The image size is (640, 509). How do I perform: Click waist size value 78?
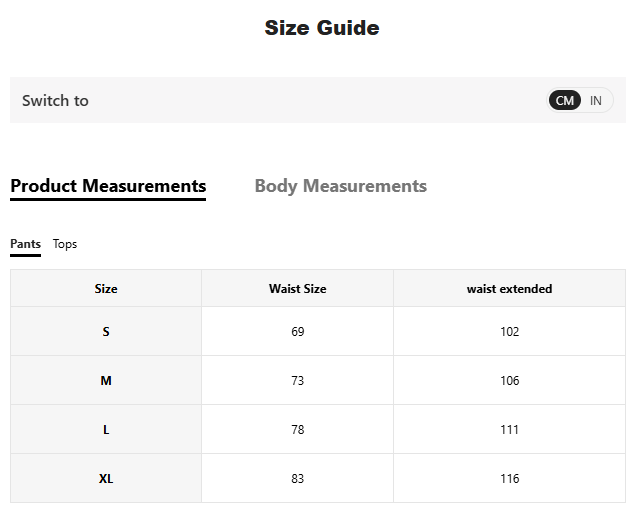coord(297,430)
